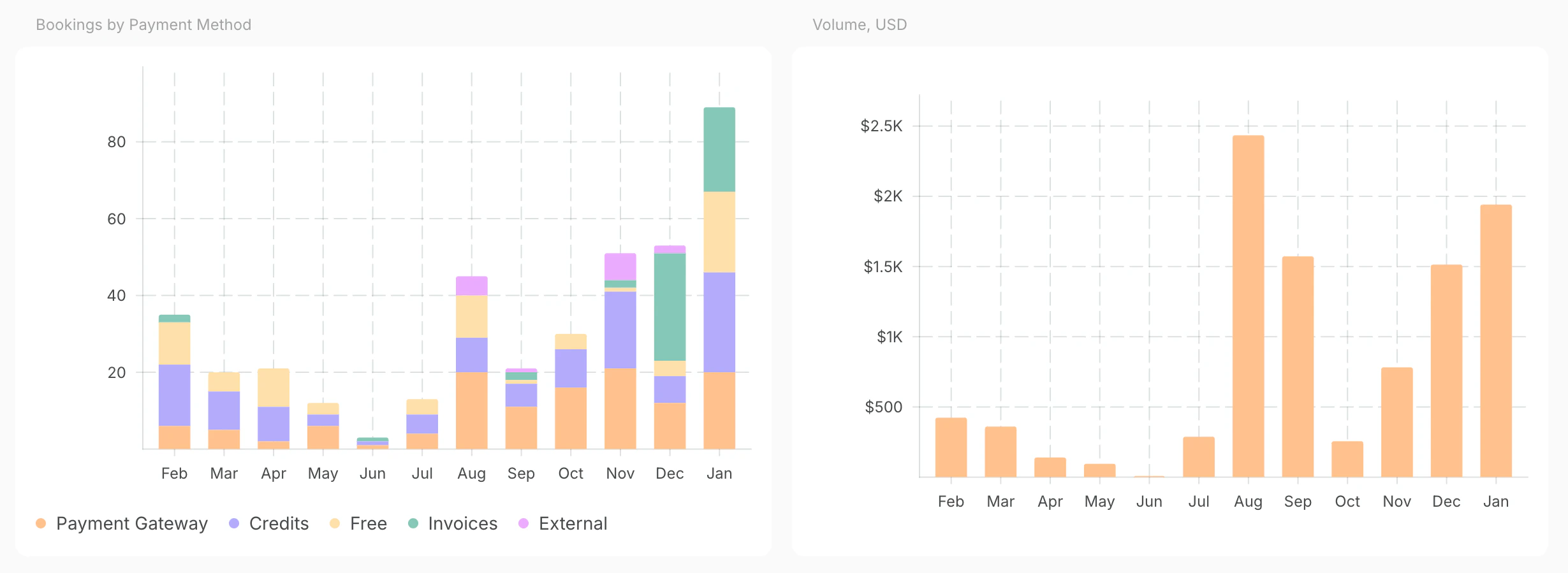The height and width of the screenshot is (573, 1568).
Task: Click the Volume, USD chart title
Action: pyautogui.click(x=860, y=25)
